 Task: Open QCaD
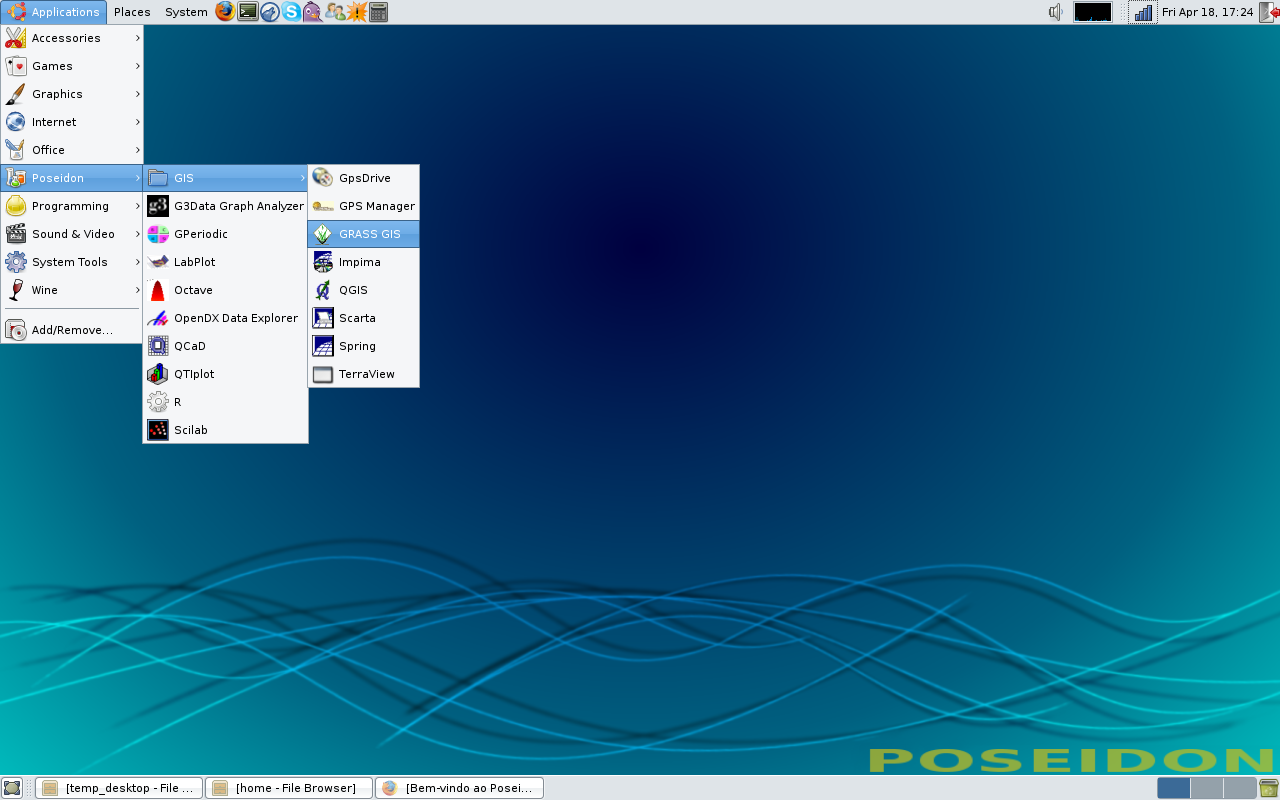(226, 346)
